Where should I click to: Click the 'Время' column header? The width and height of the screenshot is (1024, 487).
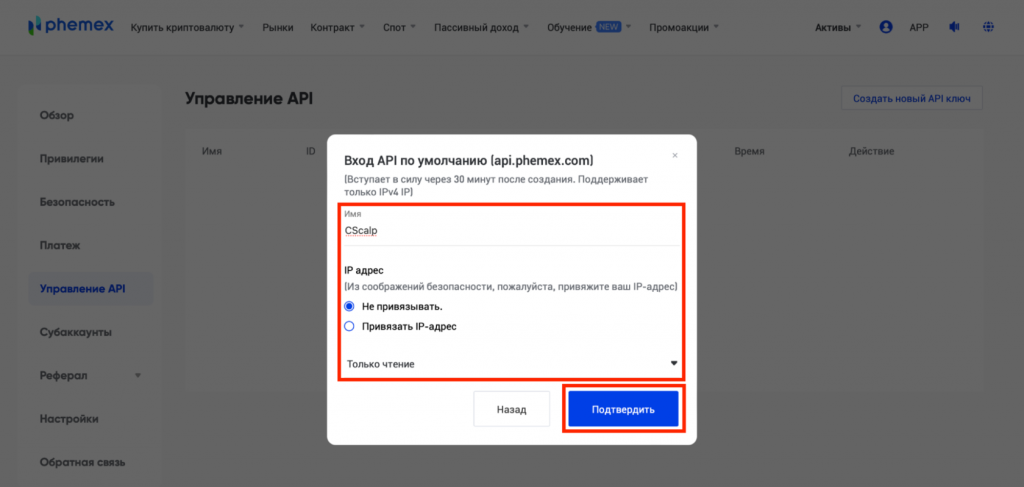tap(749, 151)
